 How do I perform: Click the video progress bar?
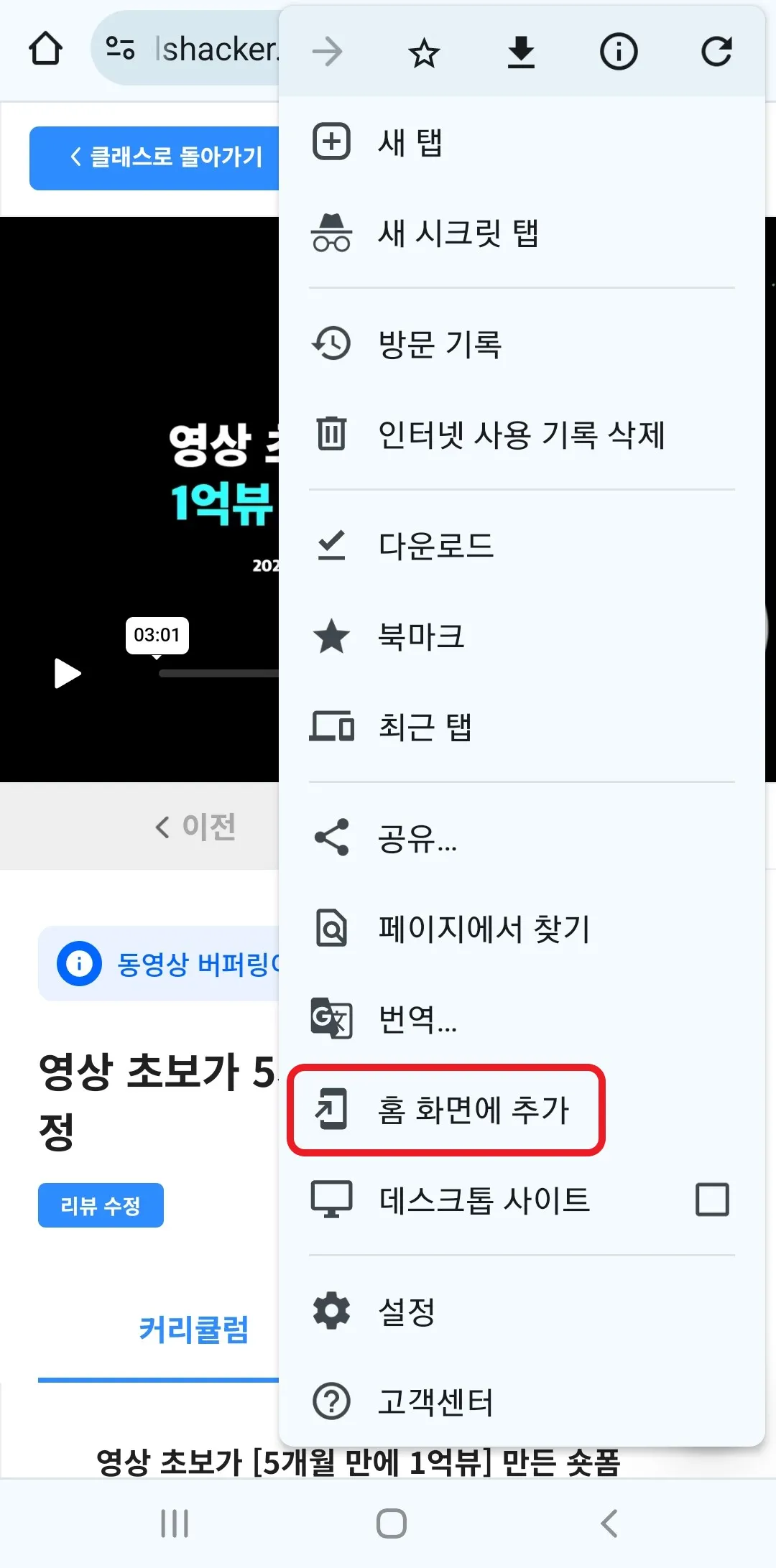219,673
